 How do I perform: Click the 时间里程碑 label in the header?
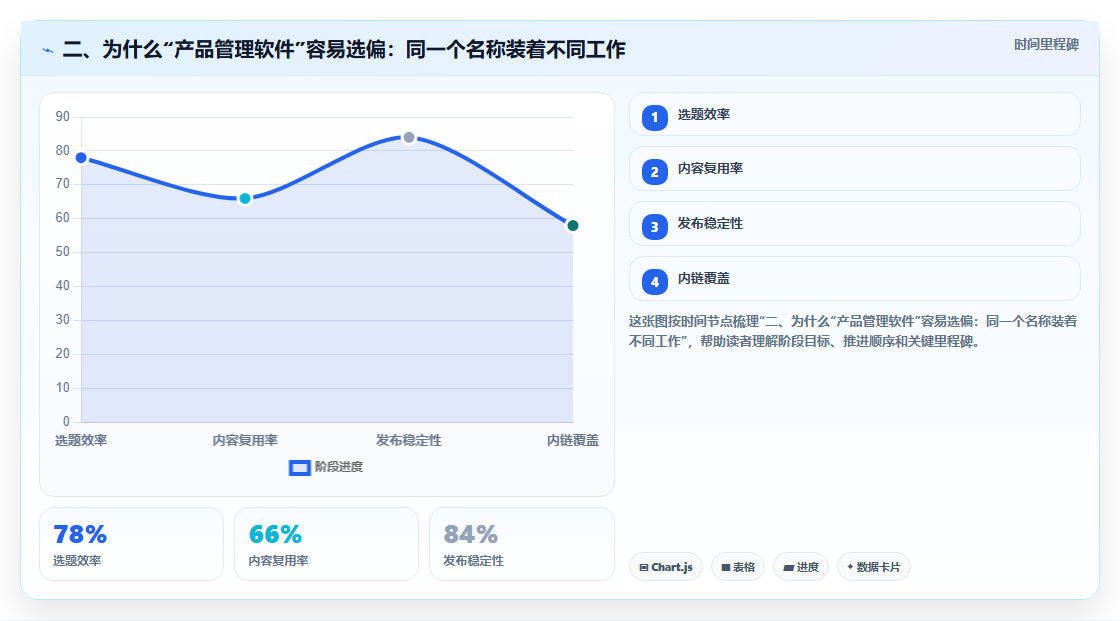1046,44
